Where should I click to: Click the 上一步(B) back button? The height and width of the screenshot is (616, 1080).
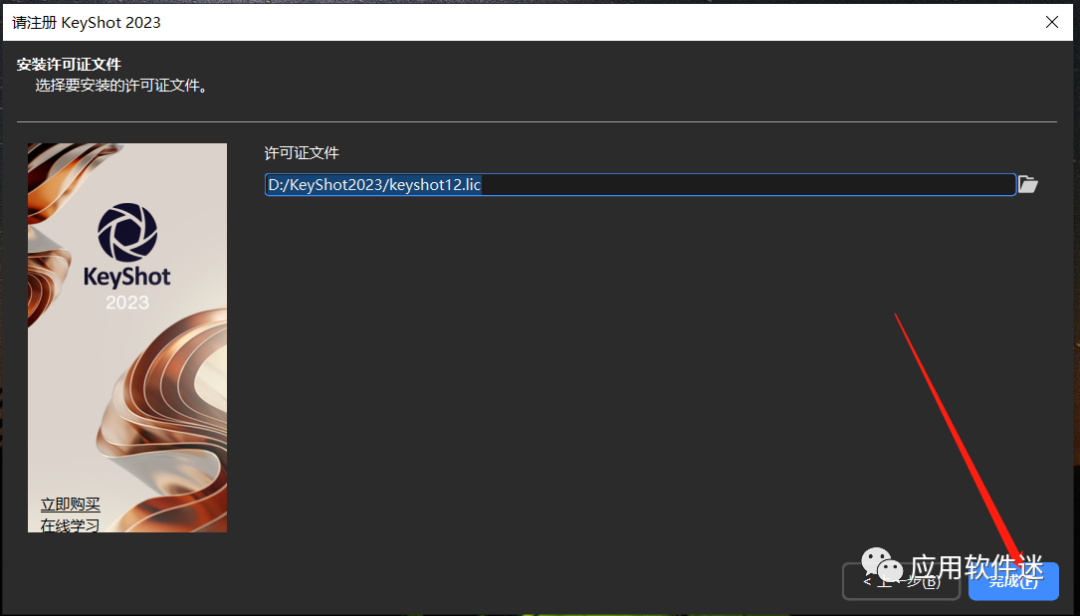900,581
